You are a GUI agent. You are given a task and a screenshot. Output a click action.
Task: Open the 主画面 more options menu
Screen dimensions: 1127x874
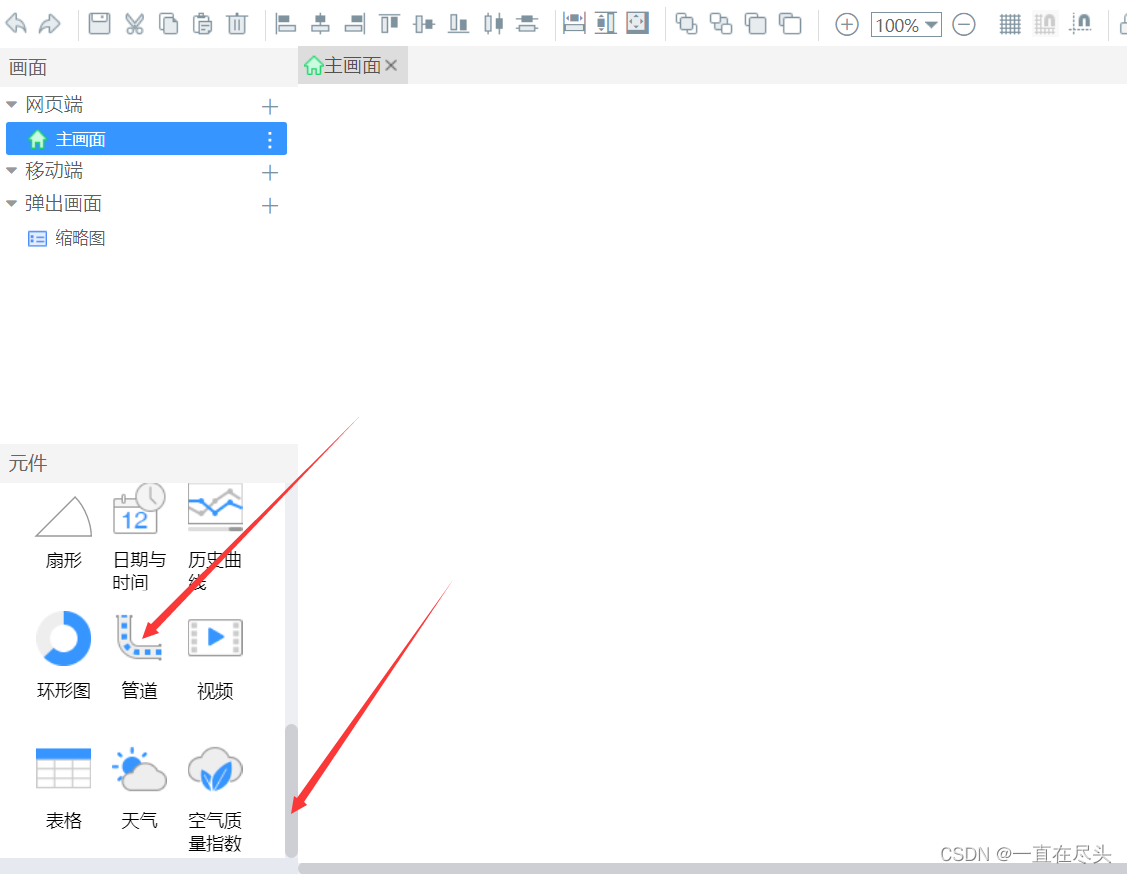pos(270,139)
